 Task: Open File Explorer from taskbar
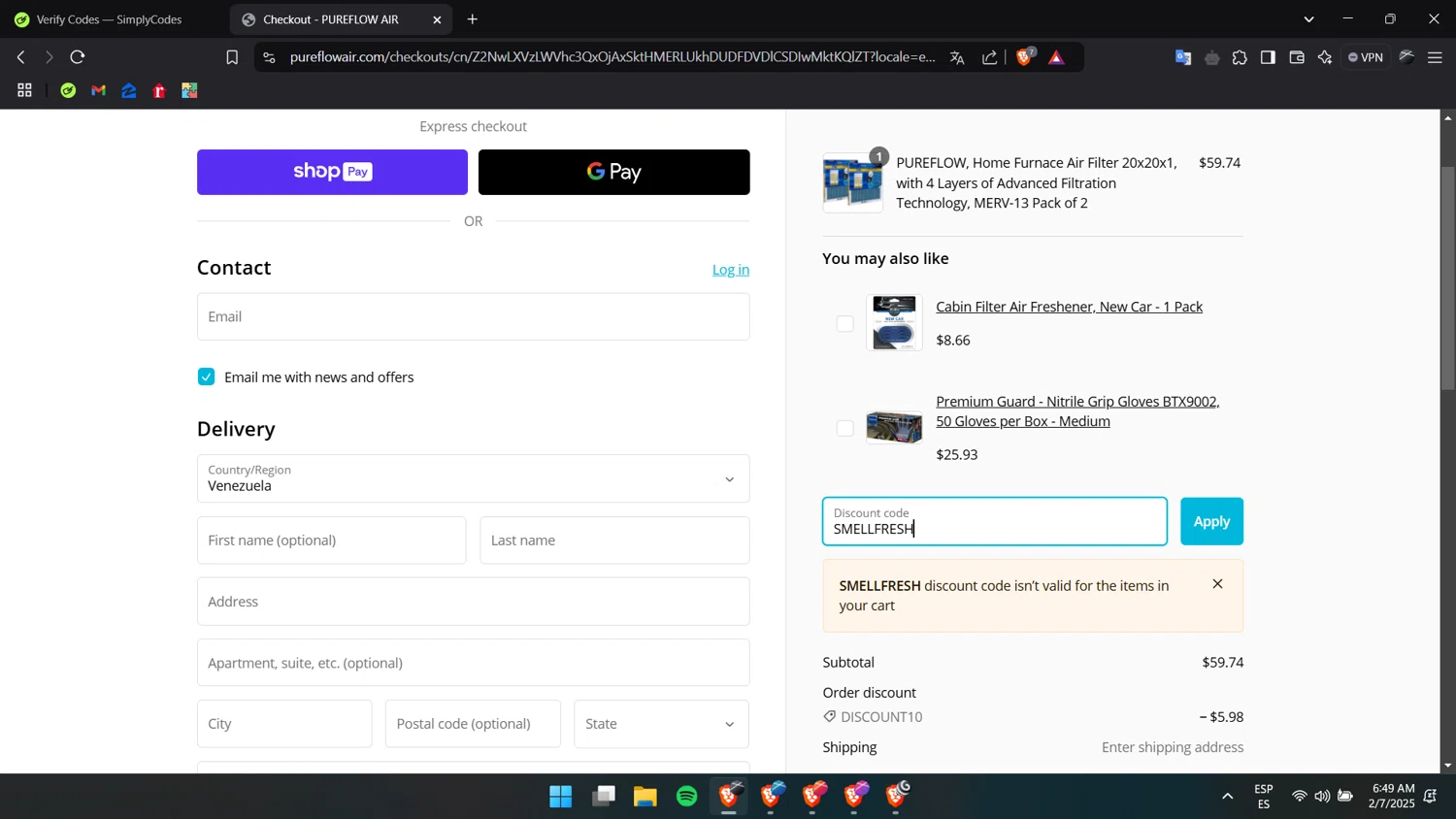click(645, 797)
